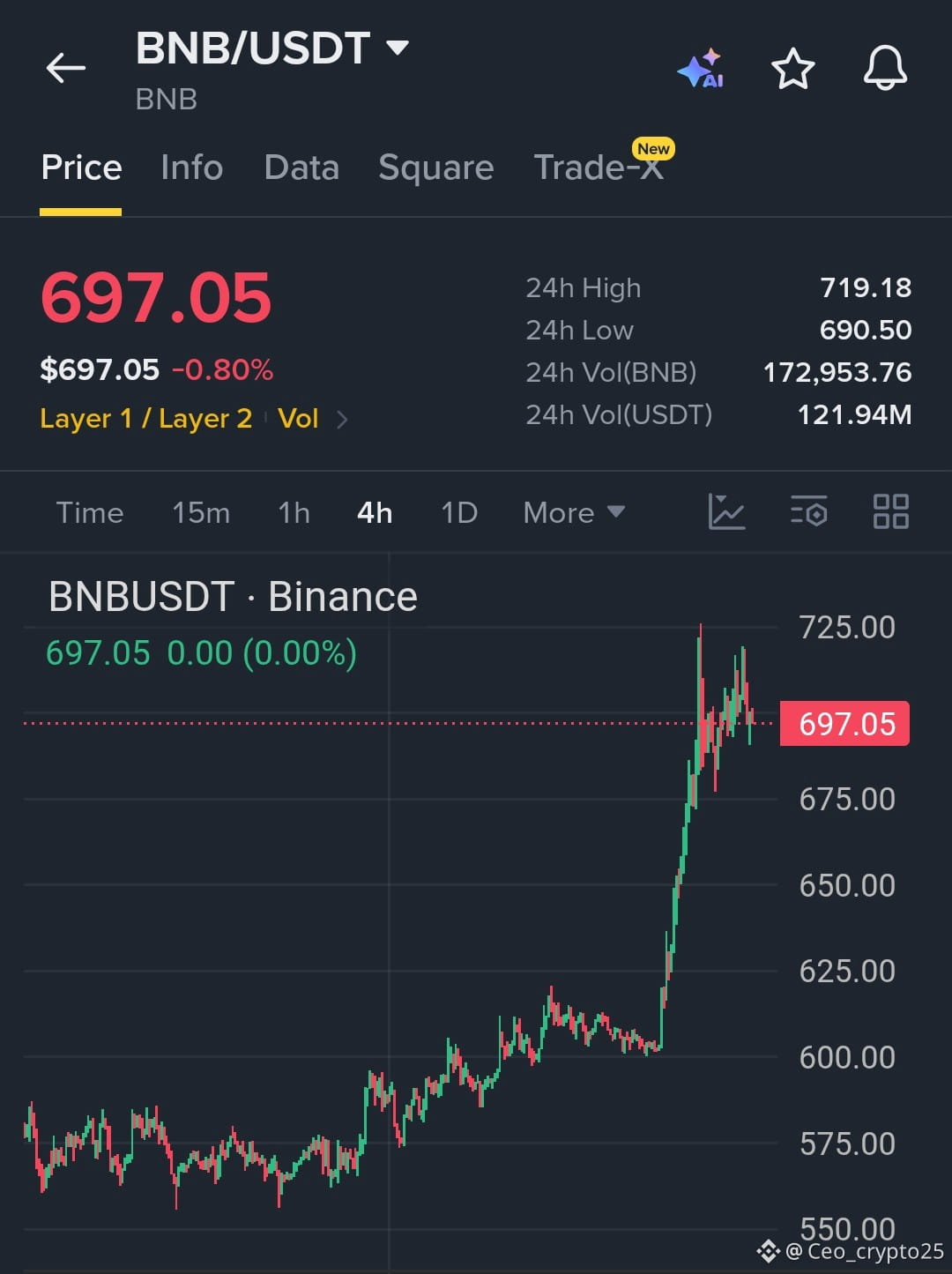The image size is (952, 1274).
Task: Switch to the Data tab
Action: [301, 168]
